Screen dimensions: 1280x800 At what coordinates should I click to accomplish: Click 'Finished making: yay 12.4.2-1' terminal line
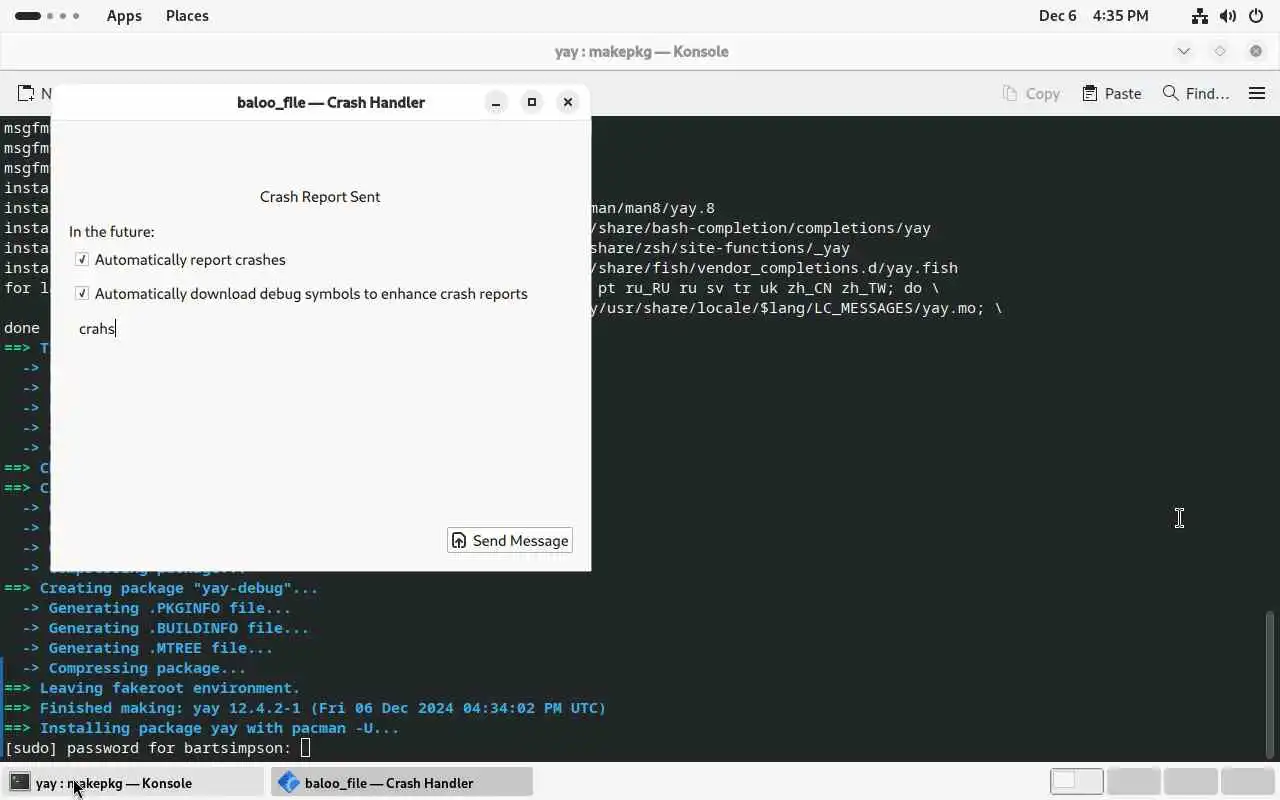pyautogui.click(x=305, y=708)
